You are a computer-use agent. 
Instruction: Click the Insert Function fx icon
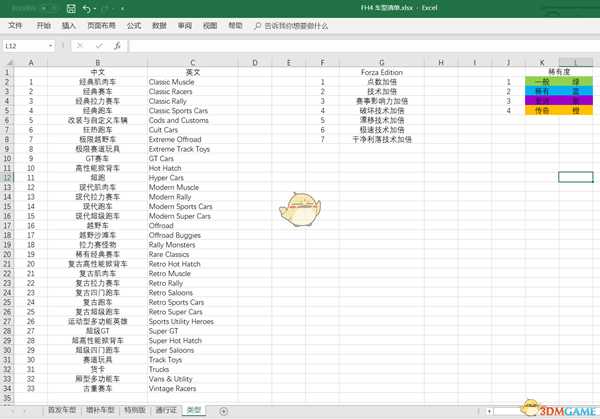[x=117, y=46]
